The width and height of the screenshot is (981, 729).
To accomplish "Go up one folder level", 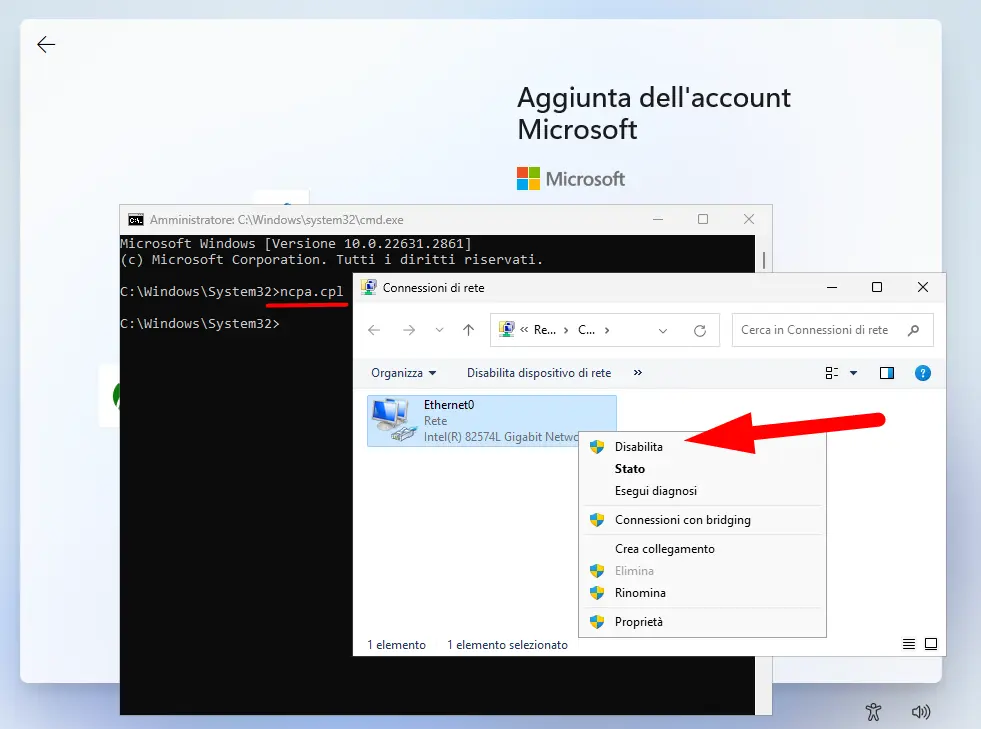I will [469, 330].
